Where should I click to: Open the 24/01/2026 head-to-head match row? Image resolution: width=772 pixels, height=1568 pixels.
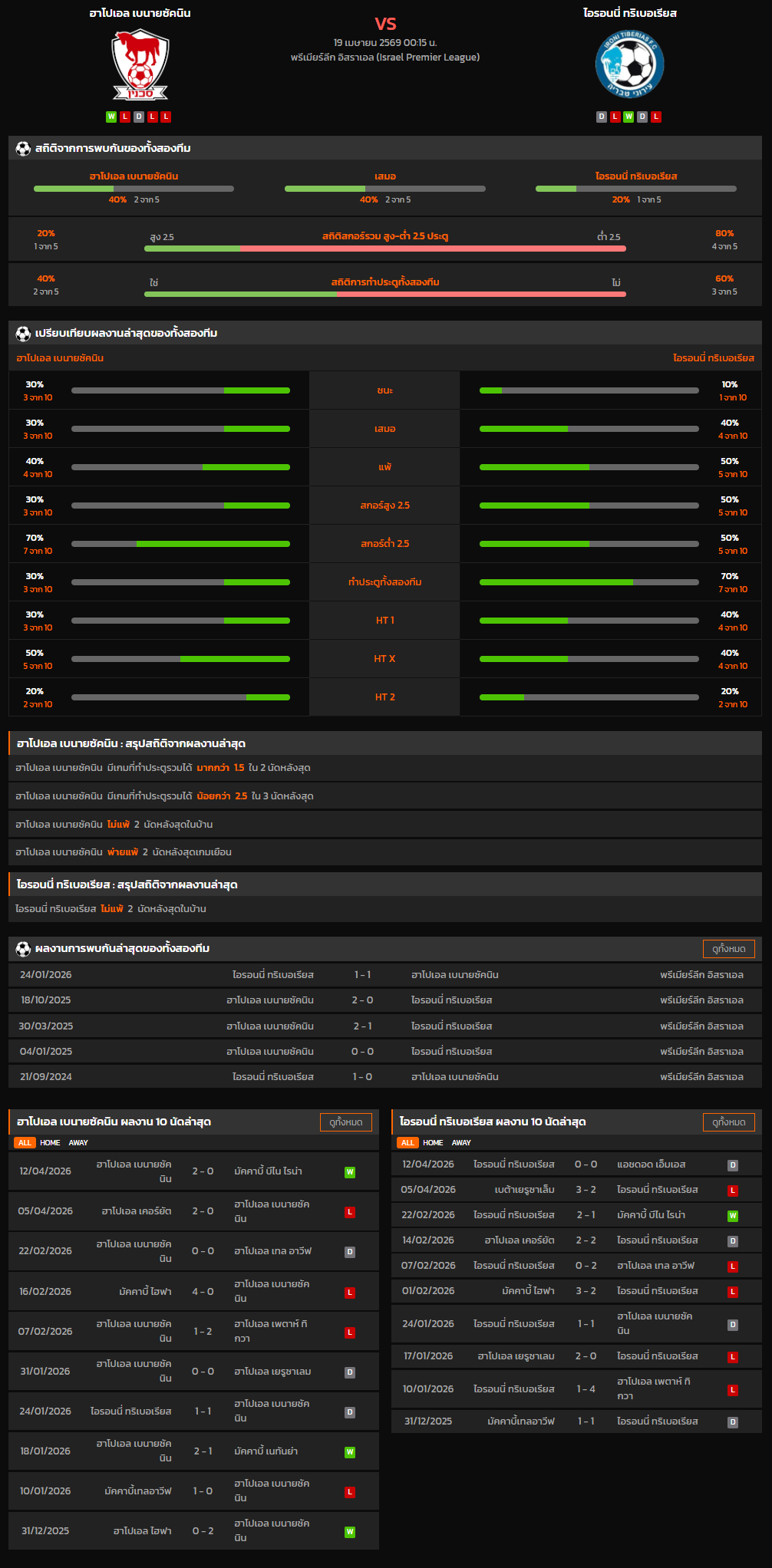[x=385, y=975]
